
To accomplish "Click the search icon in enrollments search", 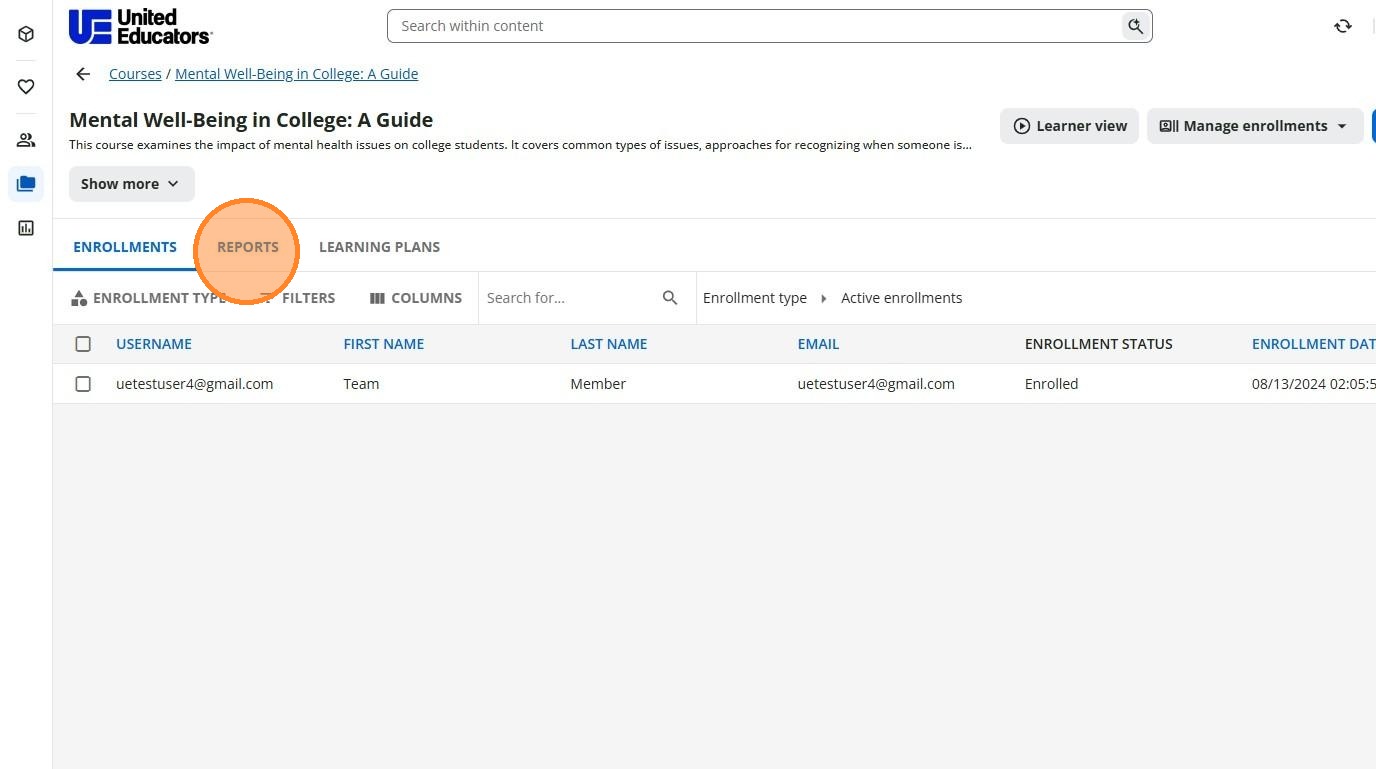I will tap(670, 298).
